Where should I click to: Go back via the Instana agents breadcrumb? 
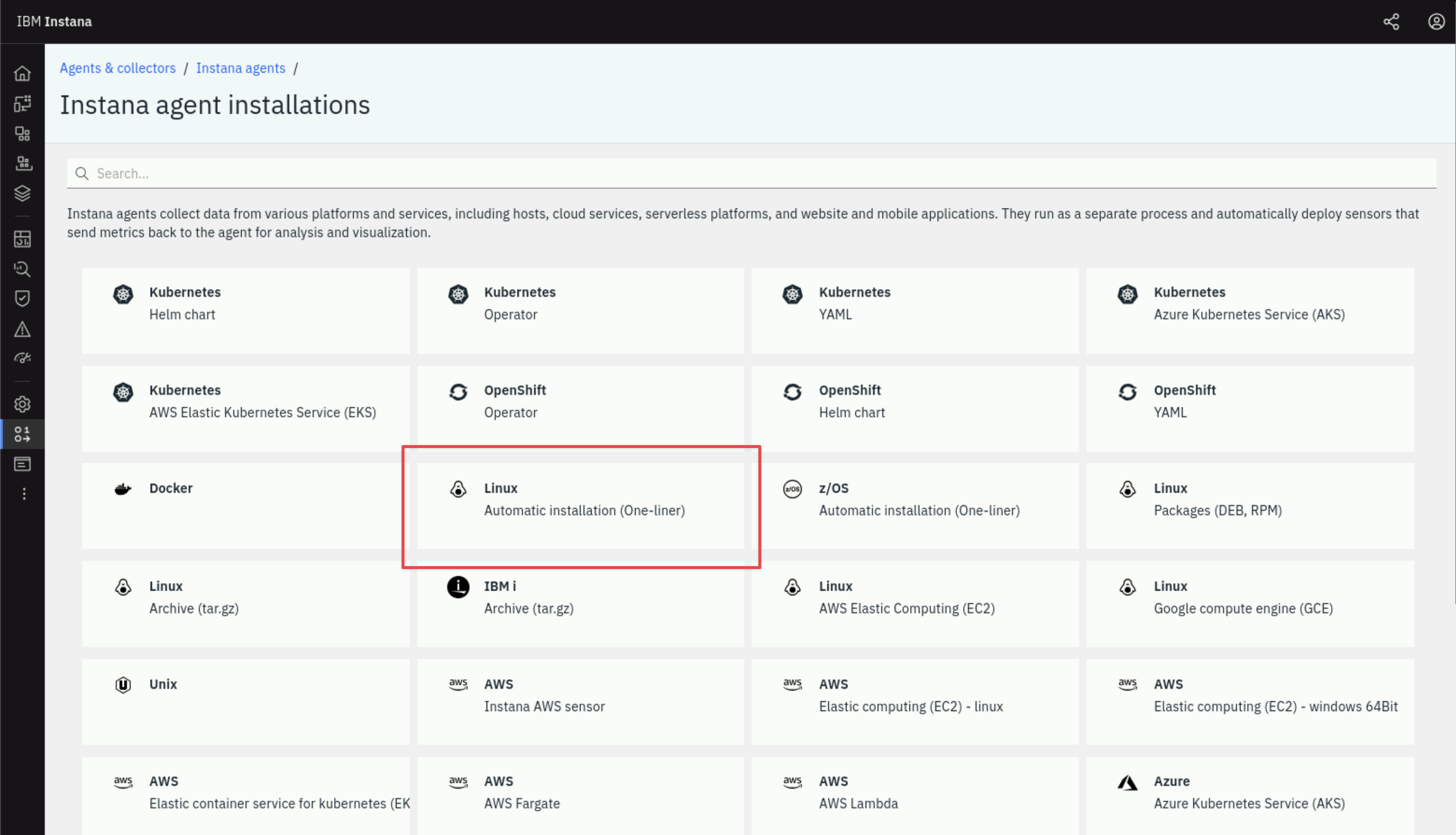[x=241, y=68]
